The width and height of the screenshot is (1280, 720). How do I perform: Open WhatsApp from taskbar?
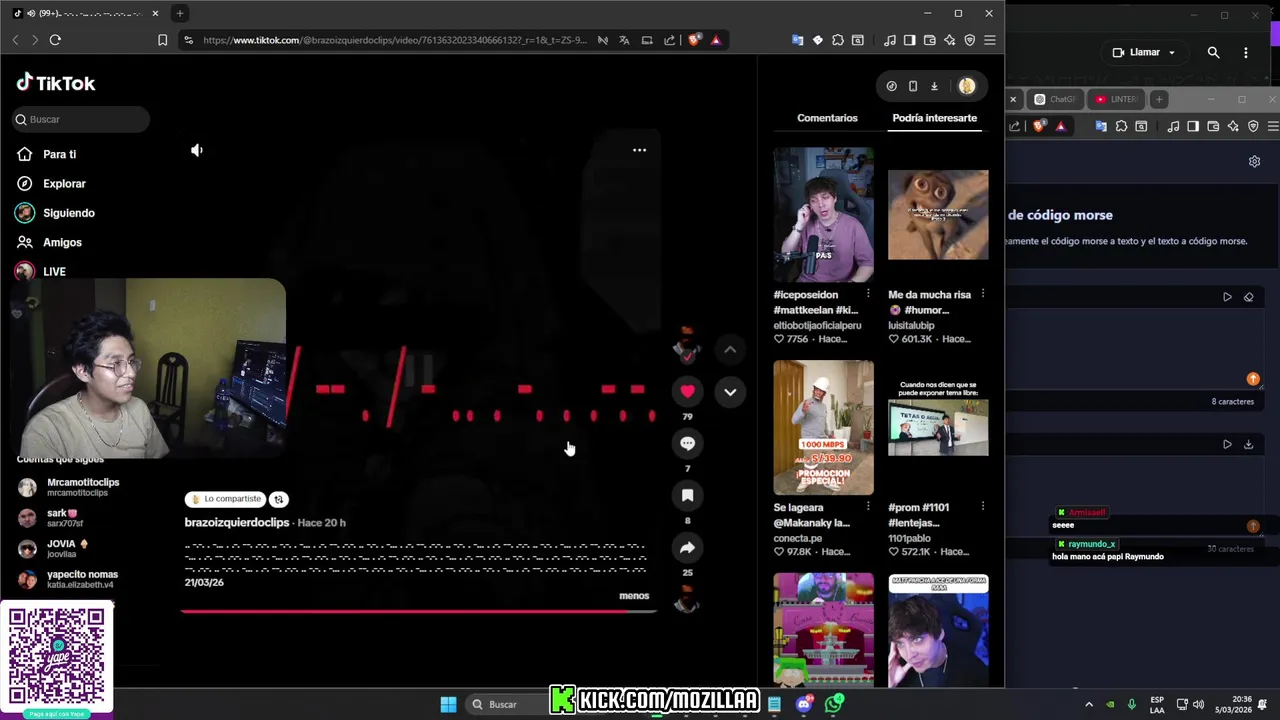(834, 704)
